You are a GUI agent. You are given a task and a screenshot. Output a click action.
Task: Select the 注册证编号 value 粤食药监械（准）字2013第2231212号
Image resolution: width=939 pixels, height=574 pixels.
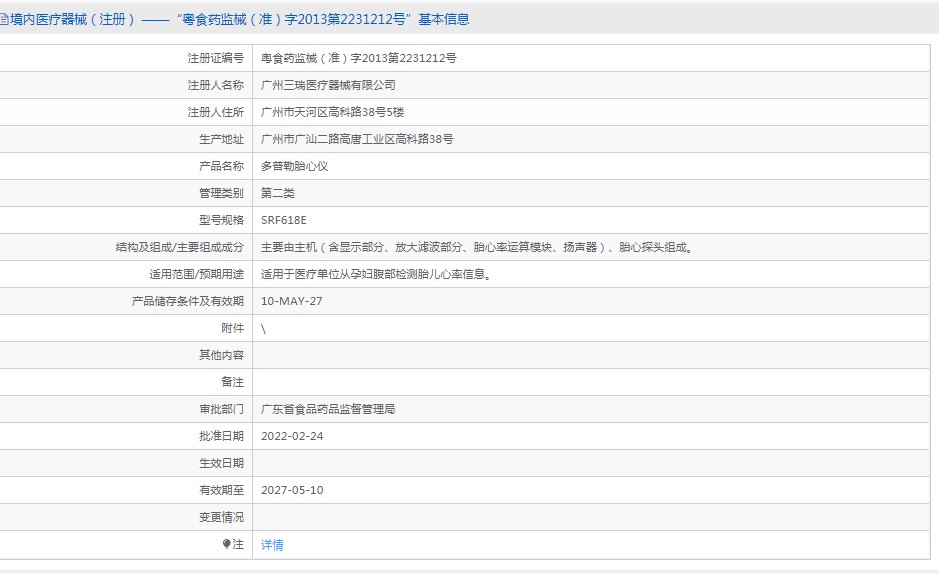[x=359, y=58]
